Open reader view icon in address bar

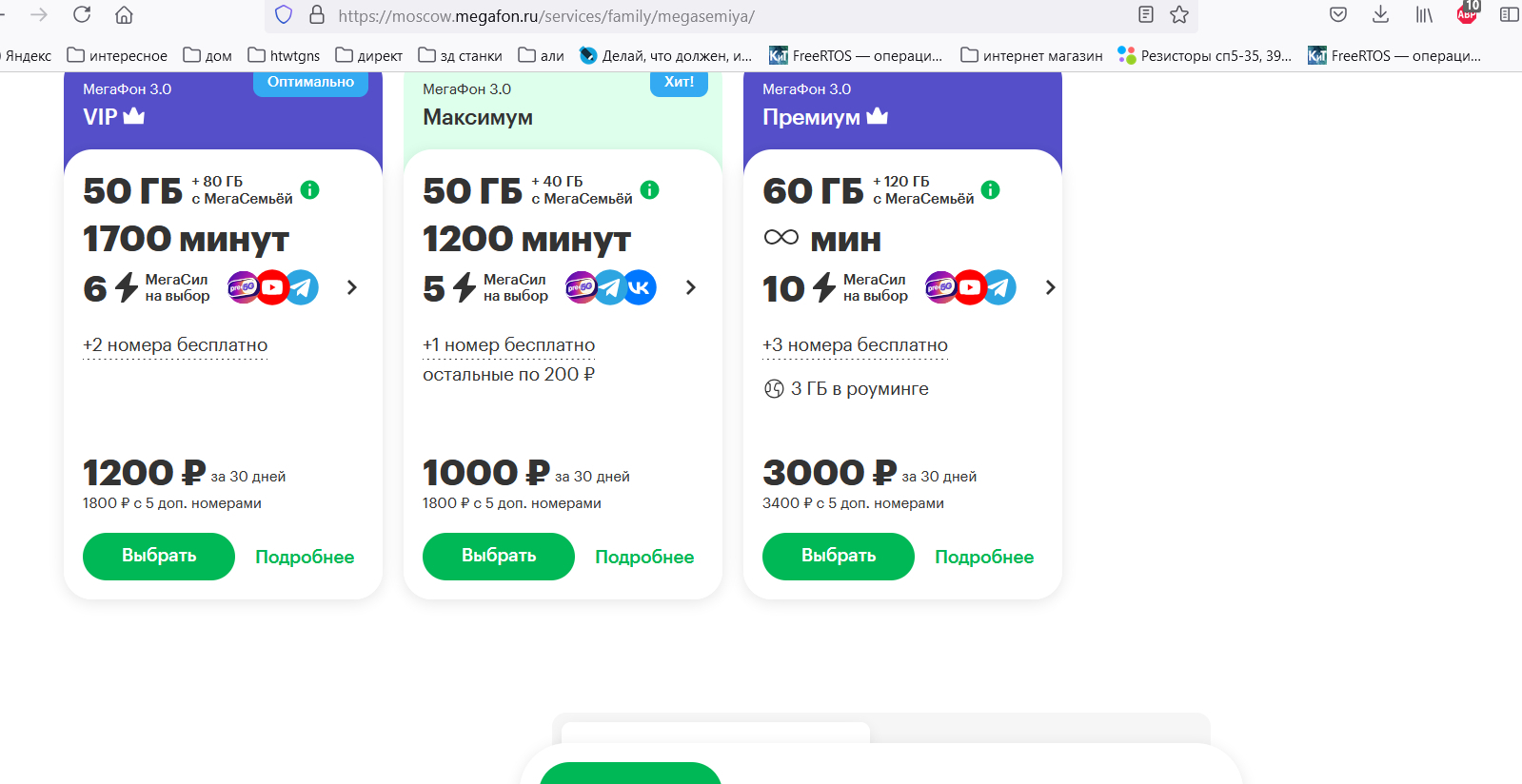1146,14
